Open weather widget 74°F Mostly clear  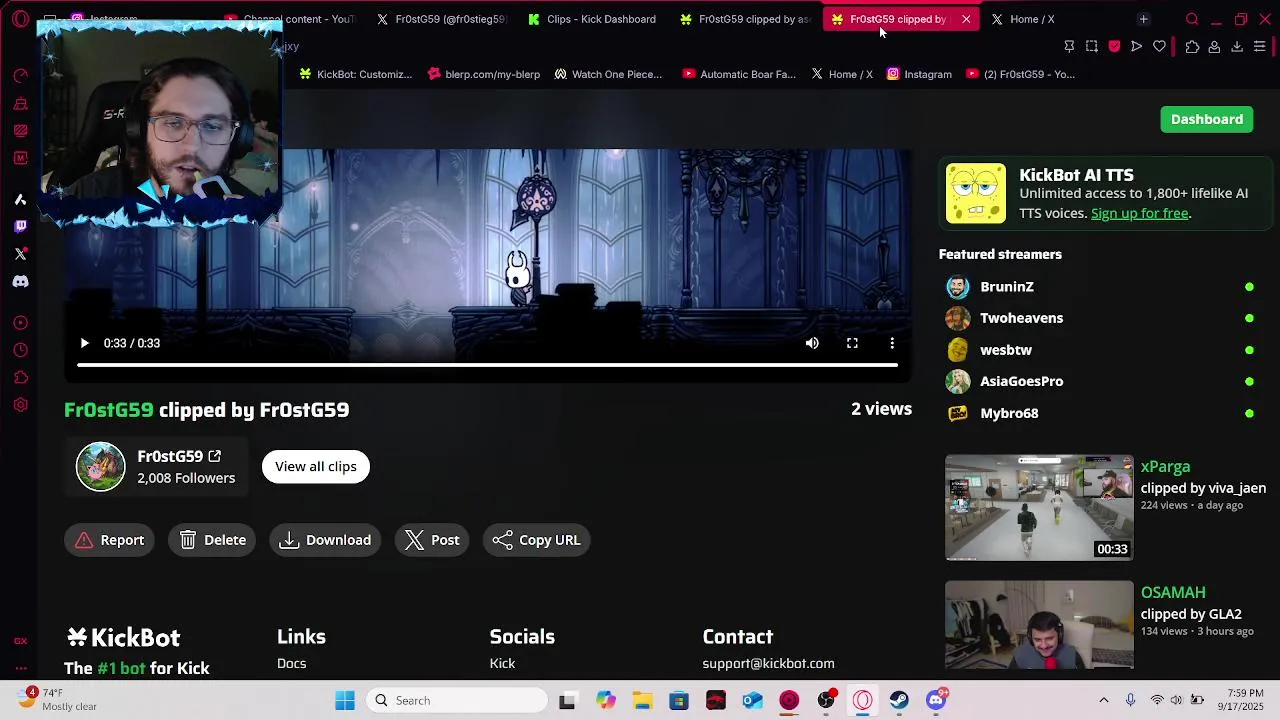(x=56, y=700)
